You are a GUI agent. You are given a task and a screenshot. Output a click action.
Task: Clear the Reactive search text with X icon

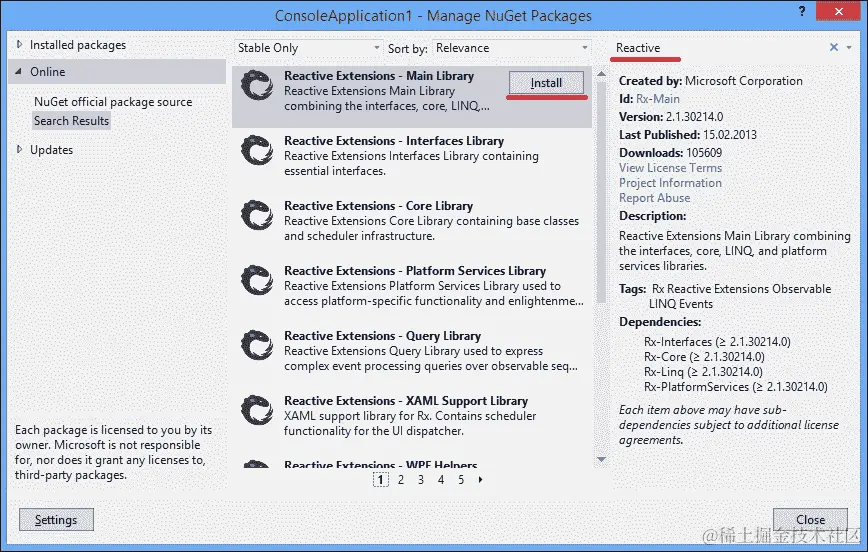(834, 48)
